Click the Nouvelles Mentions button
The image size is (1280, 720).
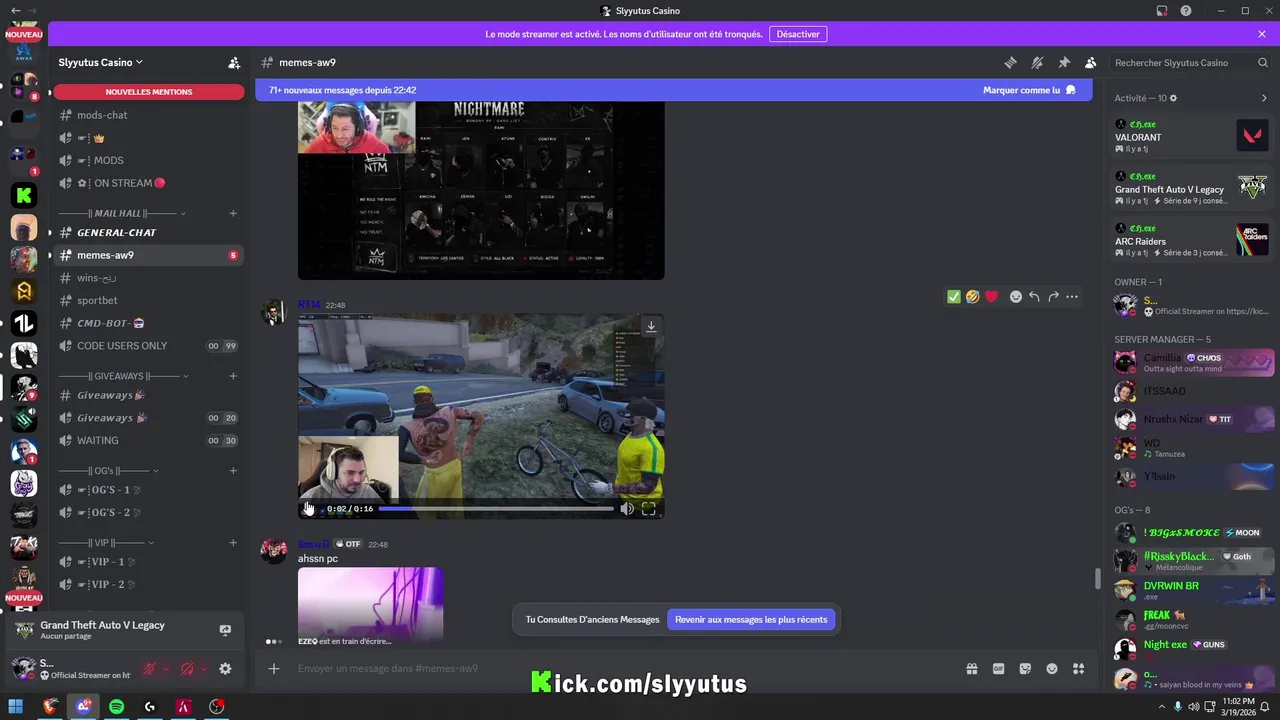pos(148,92)
